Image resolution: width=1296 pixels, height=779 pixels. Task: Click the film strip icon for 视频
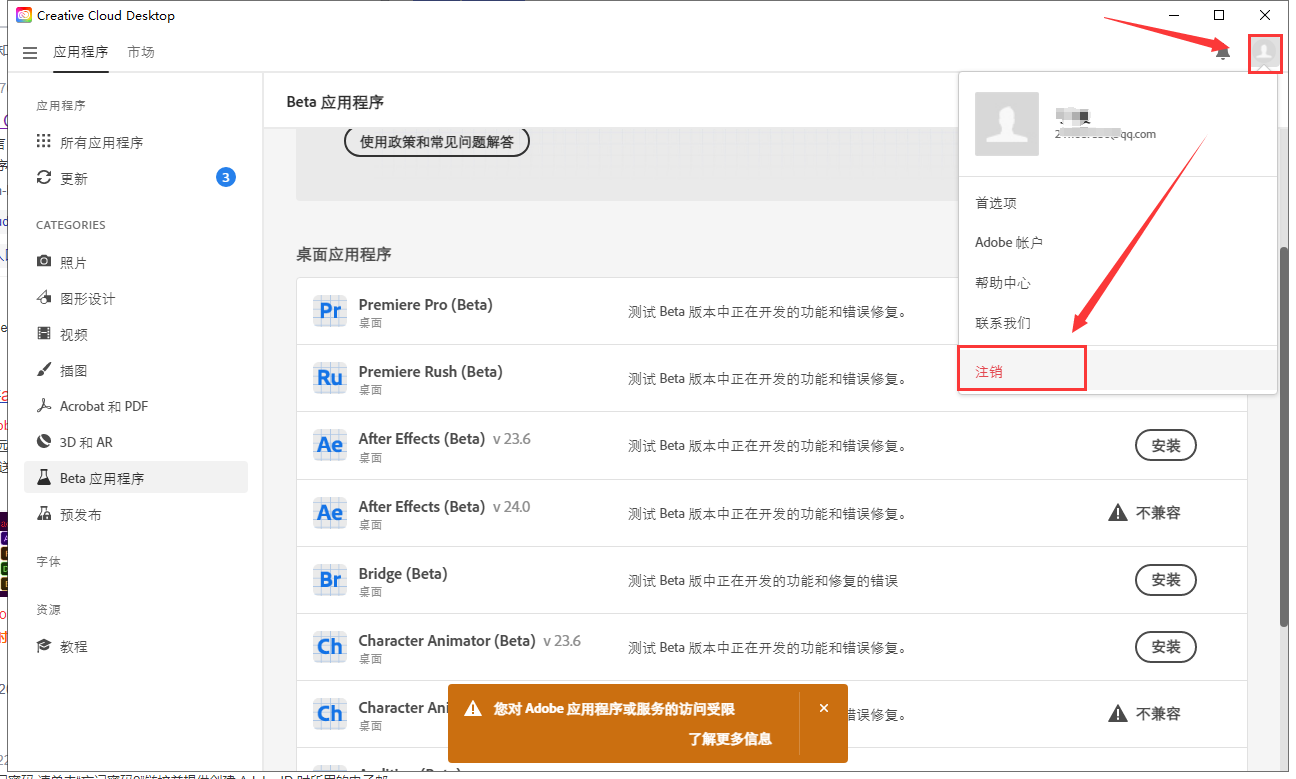pos(43,333)
